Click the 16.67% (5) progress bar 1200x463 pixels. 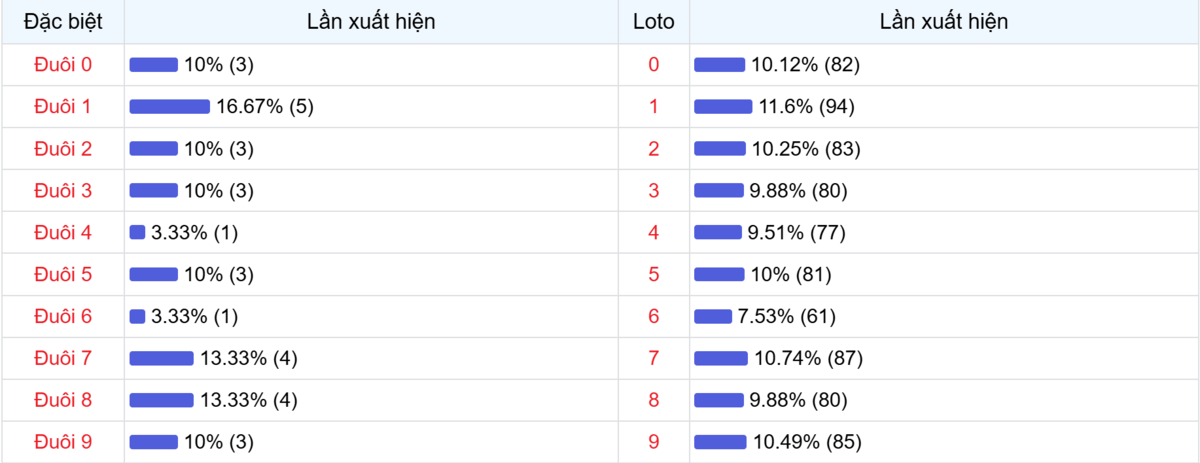pyautogui.click(x=169, y=107)
